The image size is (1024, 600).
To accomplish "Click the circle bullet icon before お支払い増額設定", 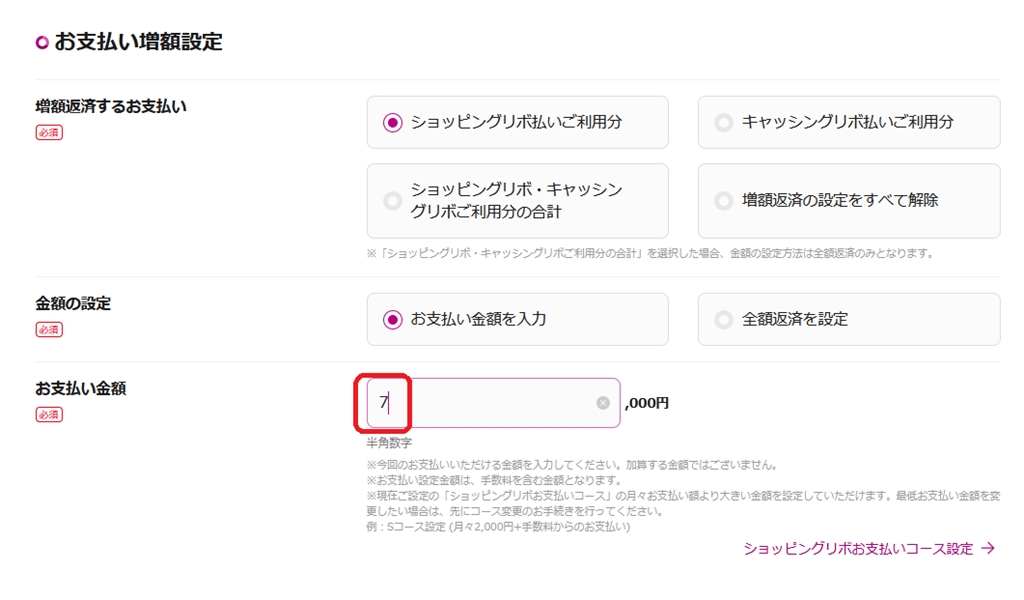I will click(42, 42).
